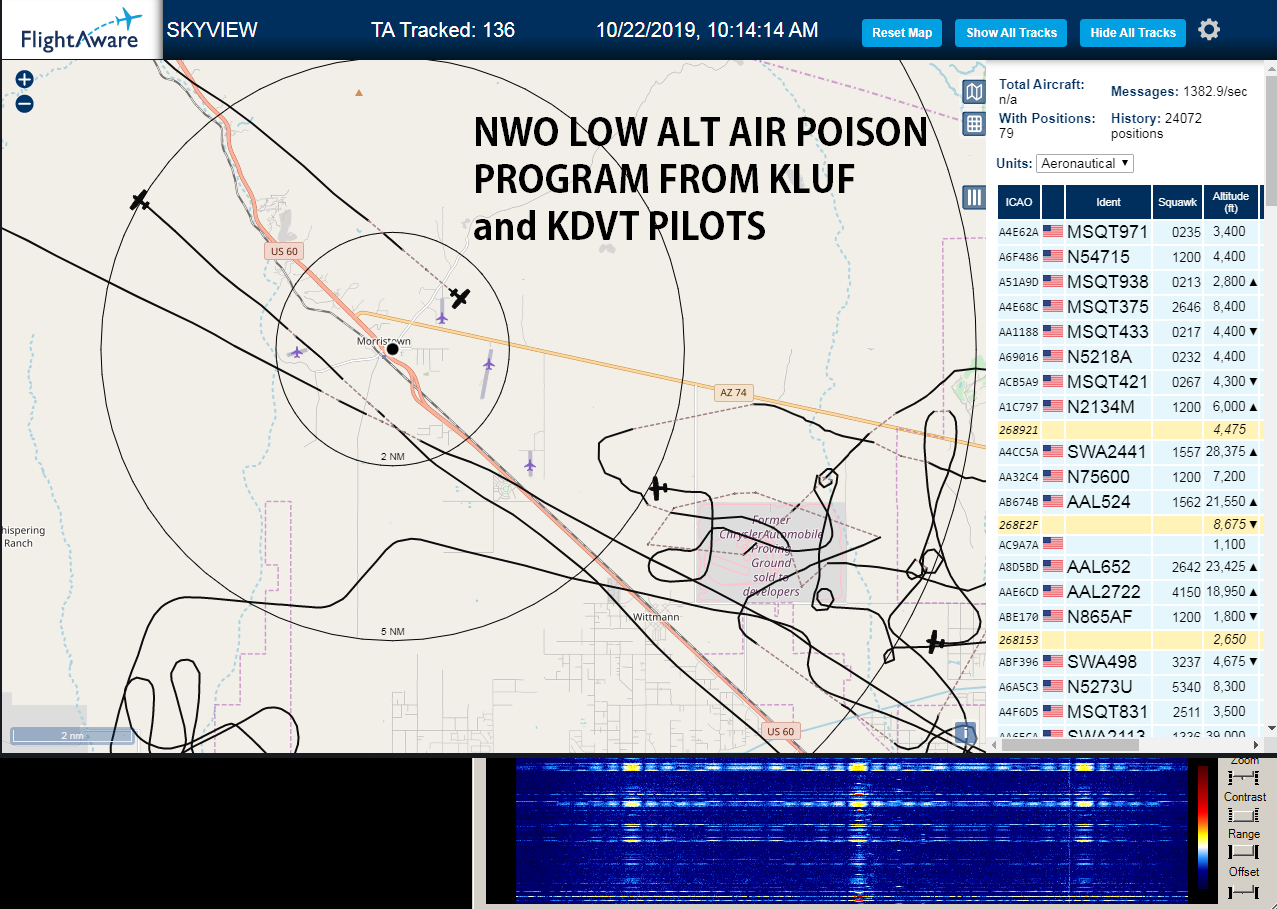Click the waterfall spectrum display
This screenshot has height=909, width=1277.
tap(850, 830)
